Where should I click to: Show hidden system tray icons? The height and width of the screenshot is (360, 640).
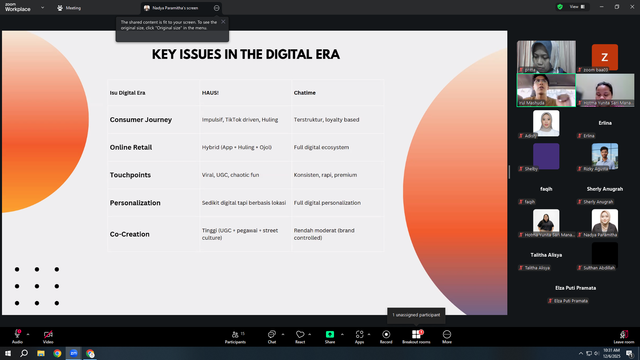[580, 353]
